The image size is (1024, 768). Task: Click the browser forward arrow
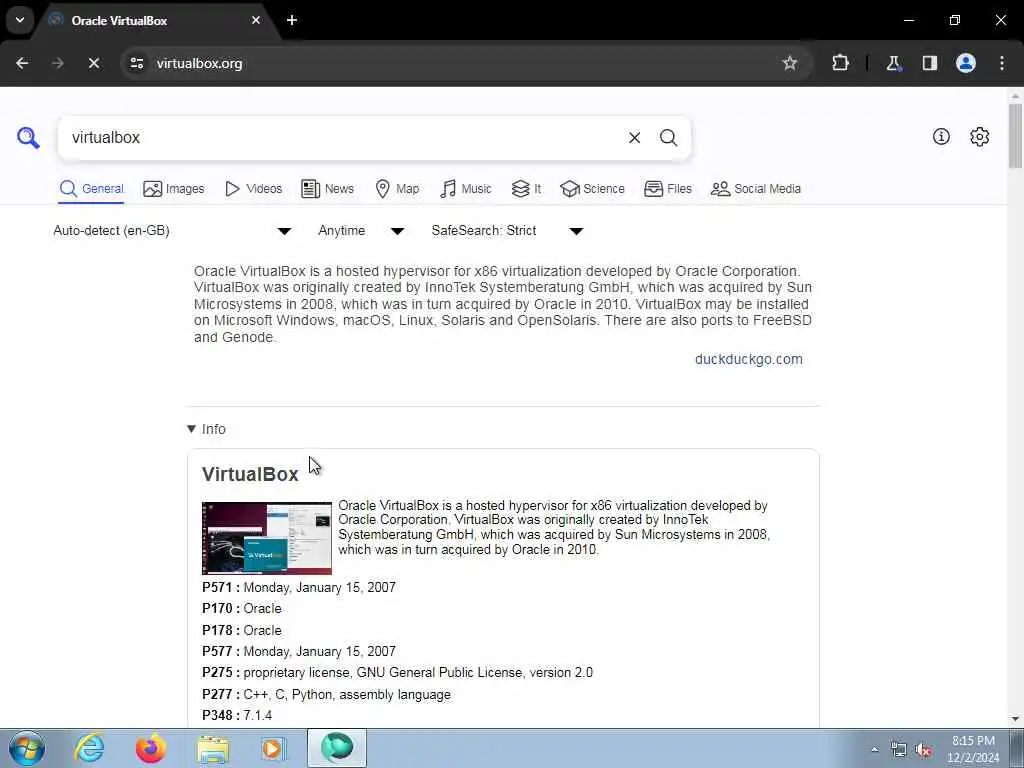[58, 63]
